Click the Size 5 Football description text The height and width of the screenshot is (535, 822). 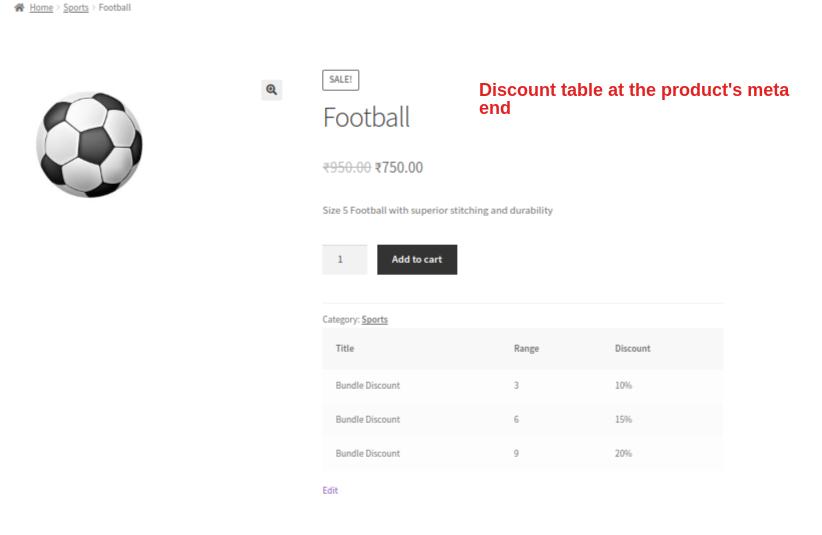(x=438, y=210)
